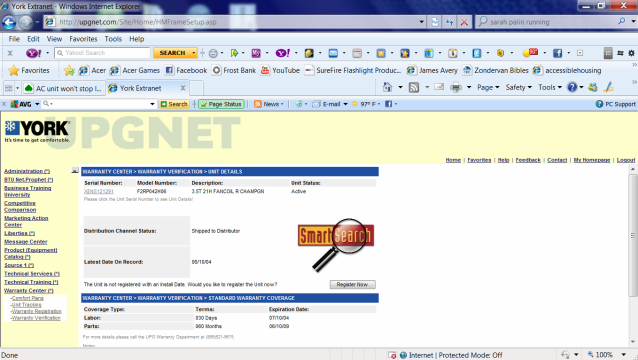
Task: Click the red Stop loading icon
Action: 464,22
